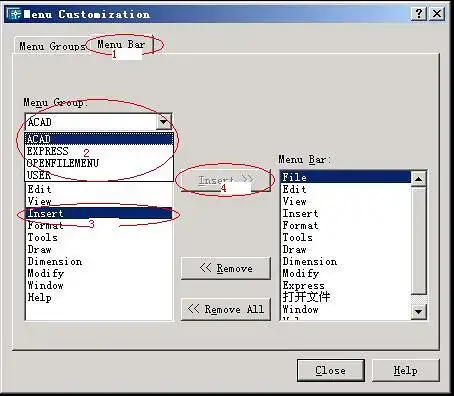Select Edit in the left menus list

click(x=99, y=189)
